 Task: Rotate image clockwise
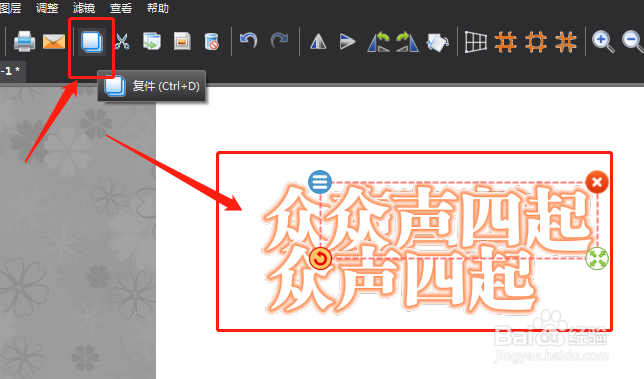407,42
